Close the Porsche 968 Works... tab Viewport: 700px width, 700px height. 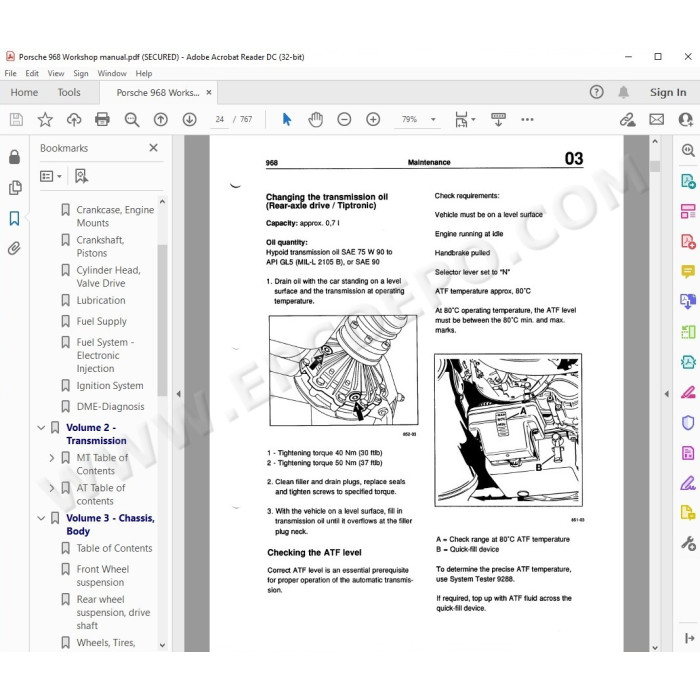coord(208,92)
